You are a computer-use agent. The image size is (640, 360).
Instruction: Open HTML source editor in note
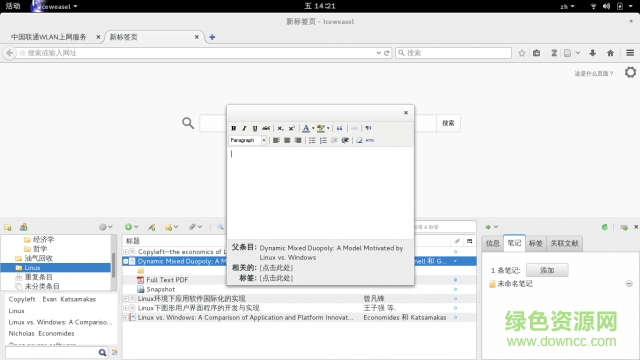pyautogui.click(x=370, y=140)
